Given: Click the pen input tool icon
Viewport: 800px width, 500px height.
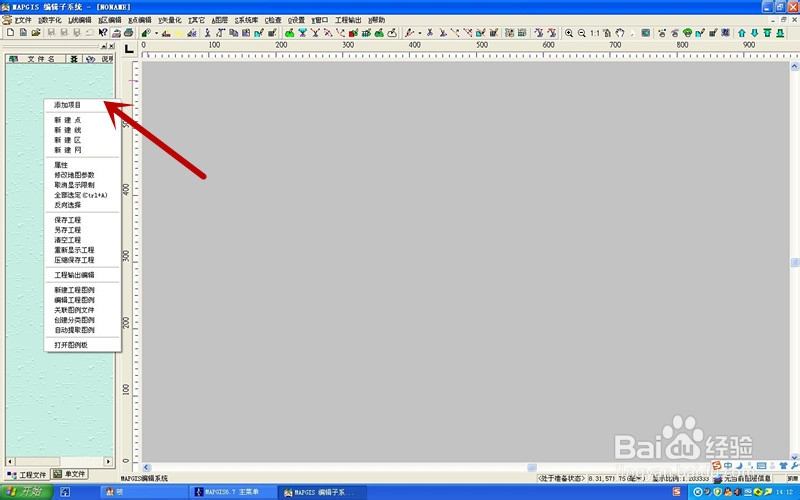Looking at the screenshot, I should pyautogui.click(x=409, y=33).
